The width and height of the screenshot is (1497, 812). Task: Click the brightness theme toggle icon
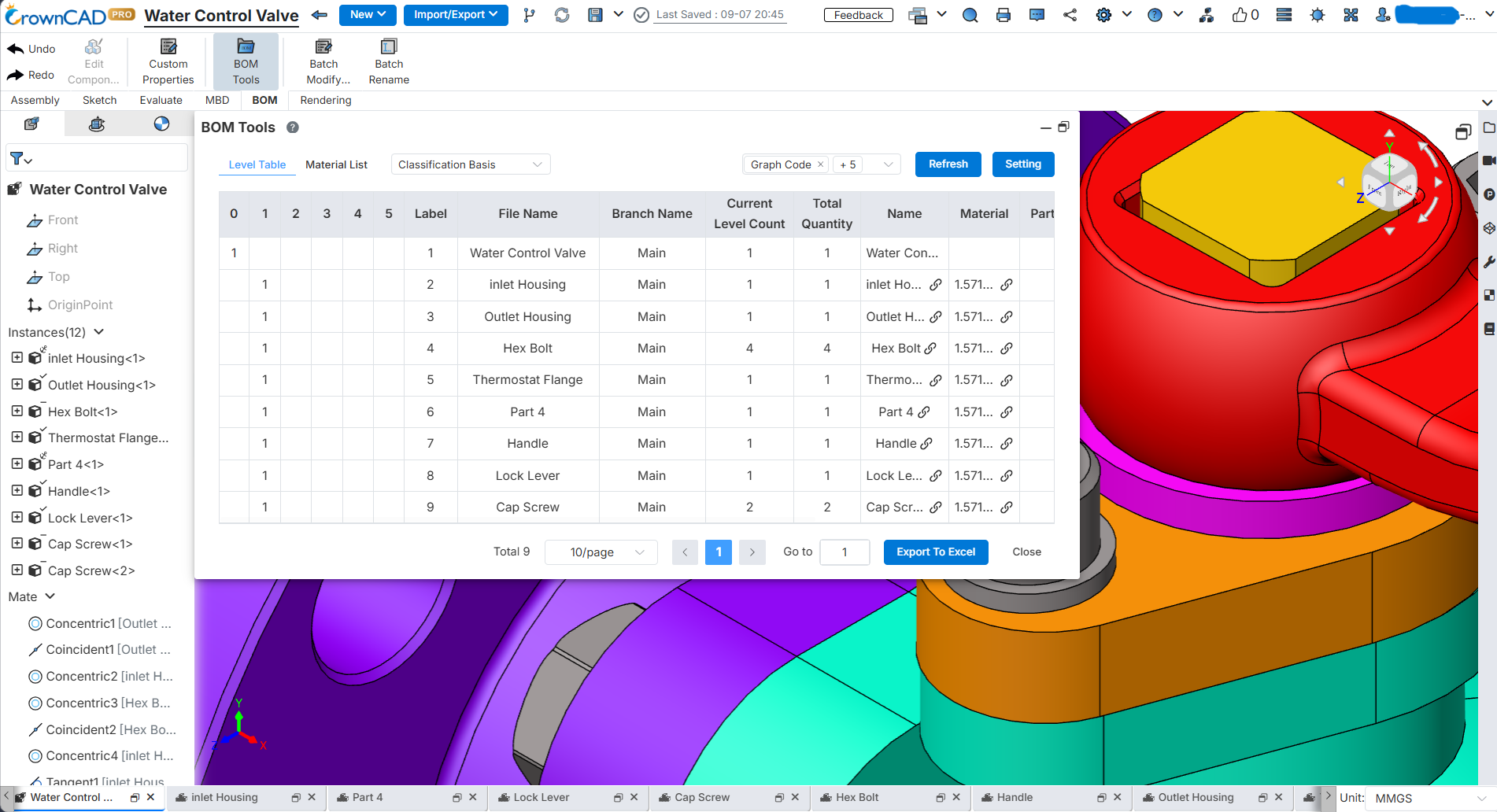click(1317, 15)
